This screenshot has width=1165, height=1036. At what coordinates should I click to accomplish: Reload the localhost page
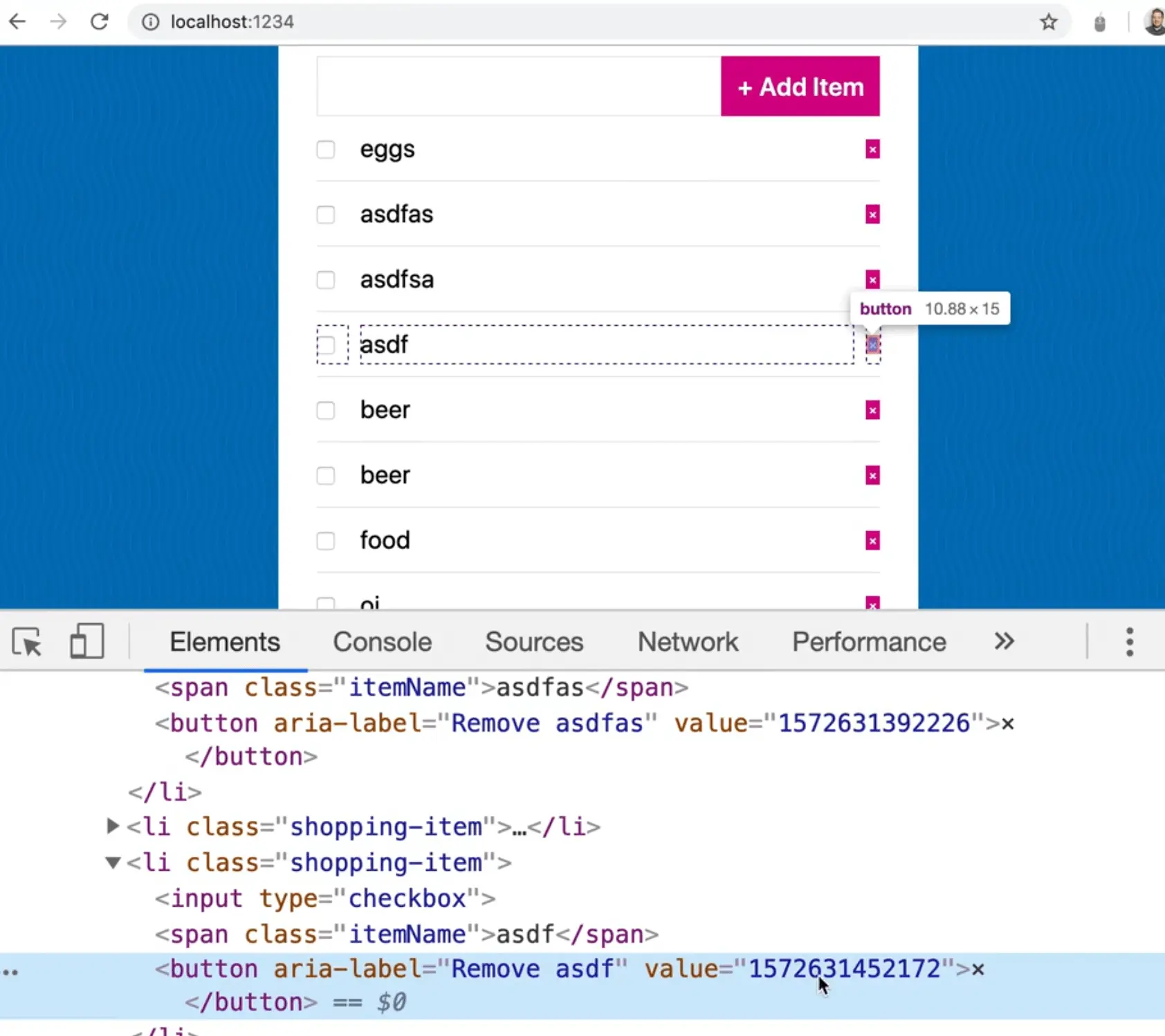pyautogui.click(x=100, y=22)
